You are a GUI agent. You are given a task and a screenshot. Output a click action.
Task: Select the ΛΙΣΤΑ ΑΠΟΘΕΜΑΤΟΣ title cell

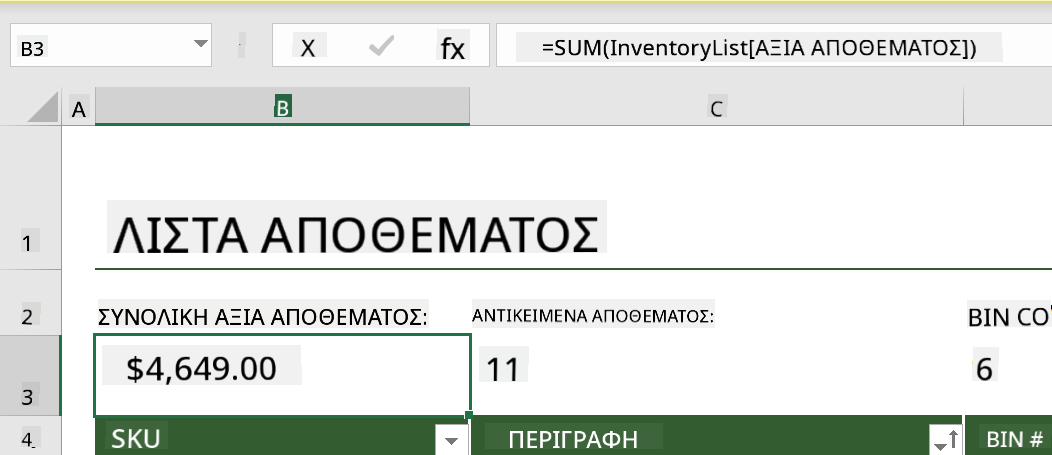[x=356, y=234]
